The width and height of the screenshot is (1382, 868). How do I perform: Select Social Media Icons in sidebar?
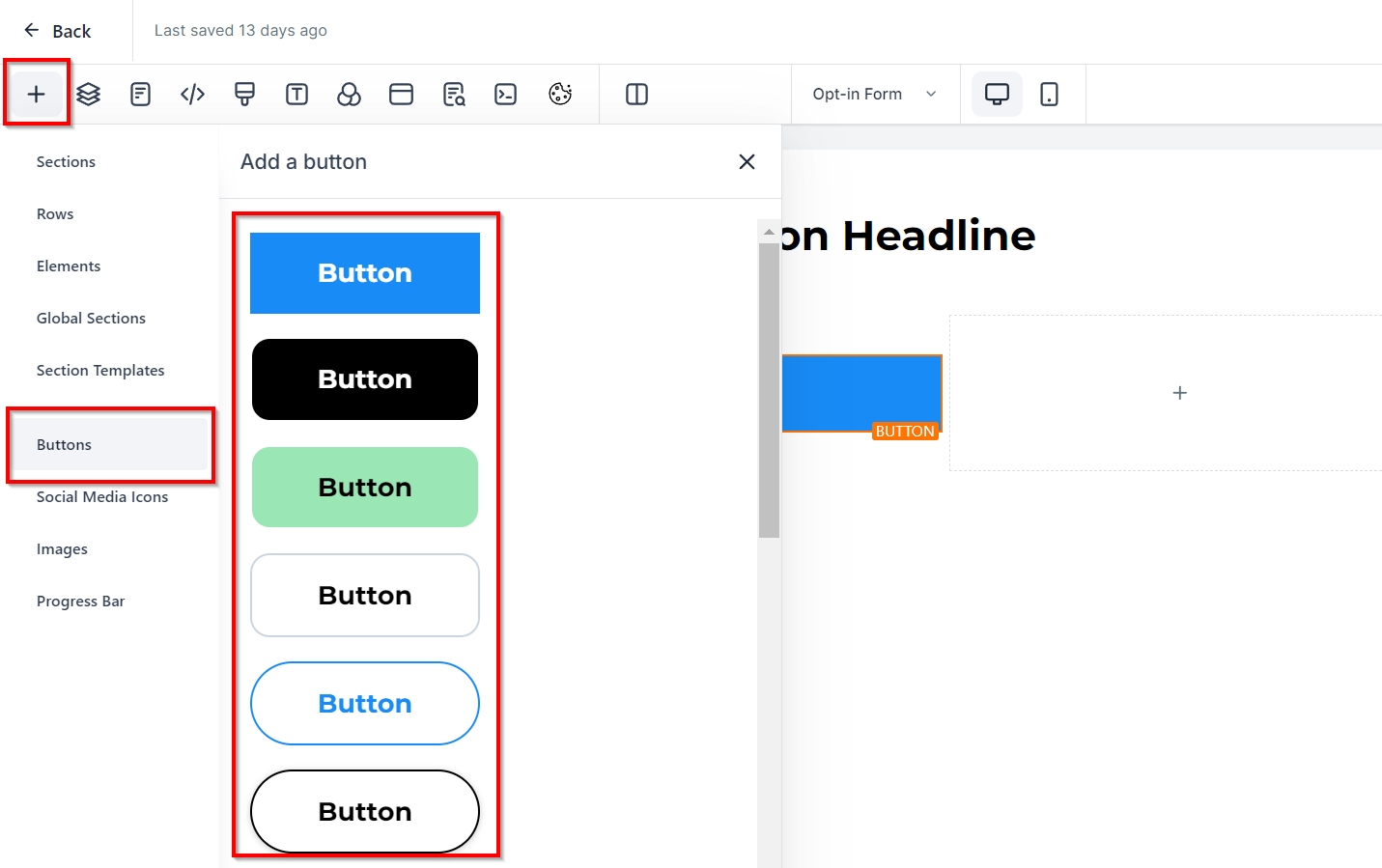(102, 497)
